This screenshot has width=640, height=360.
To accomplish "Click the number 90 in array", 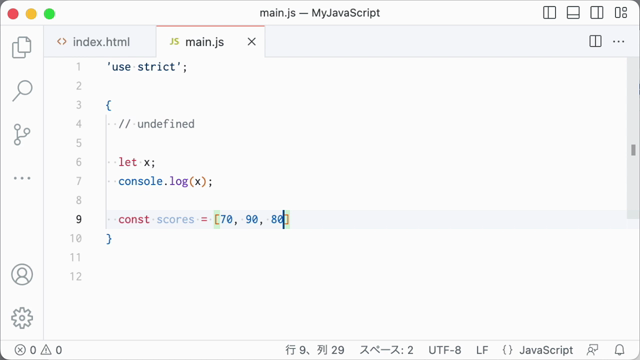I will pyautogui.click(x=252, y=219).
